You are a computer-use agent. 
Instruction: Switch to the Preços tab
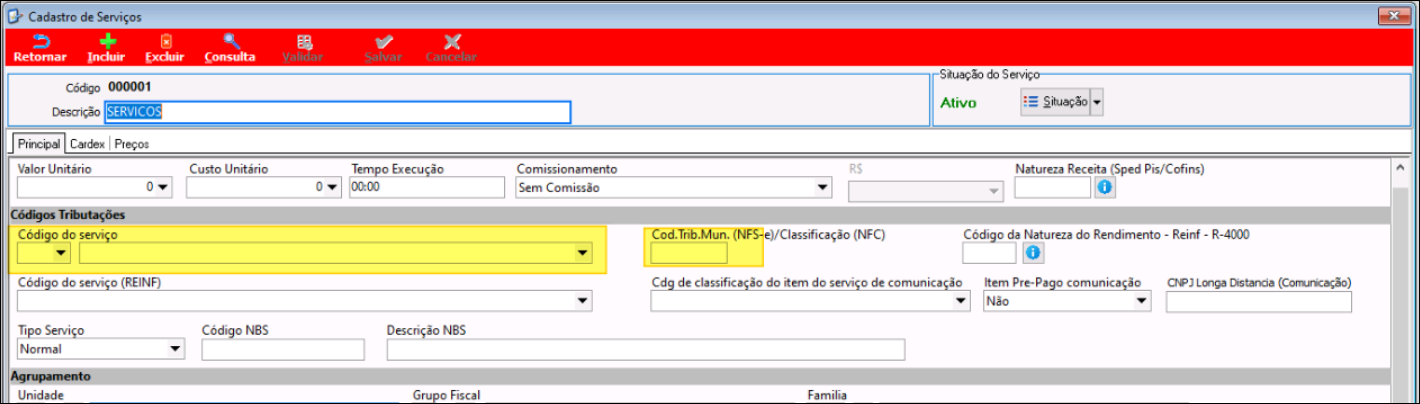(131, 144)
